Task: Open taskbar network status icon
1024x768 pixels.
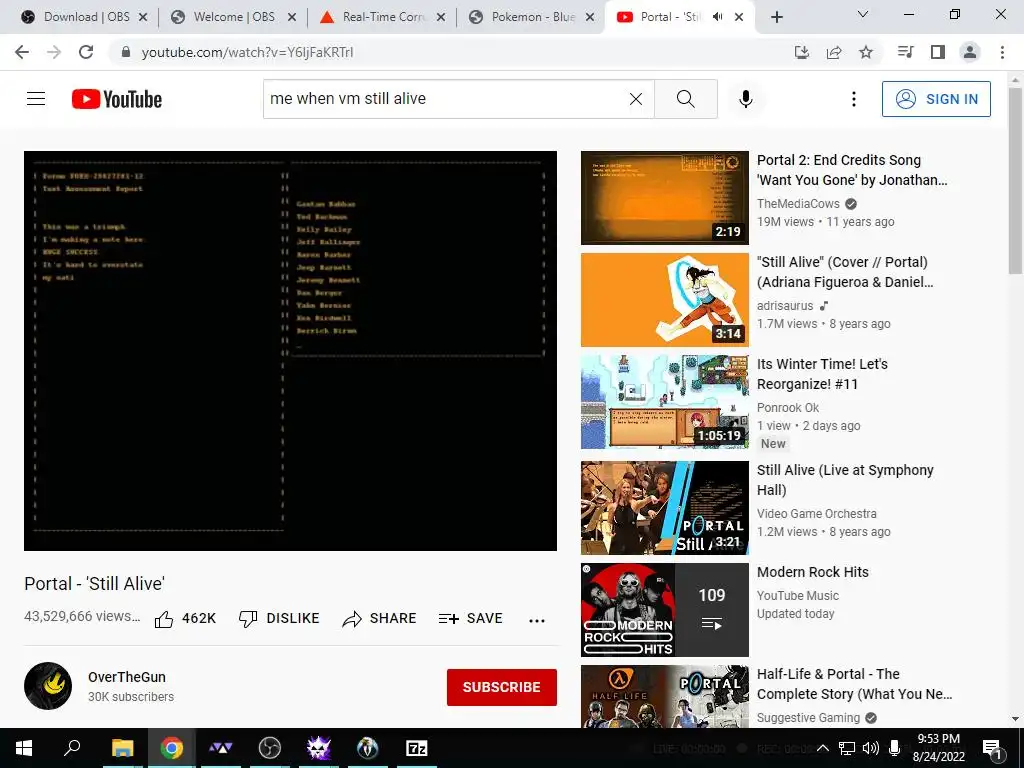Action: [x=847, y=748]
